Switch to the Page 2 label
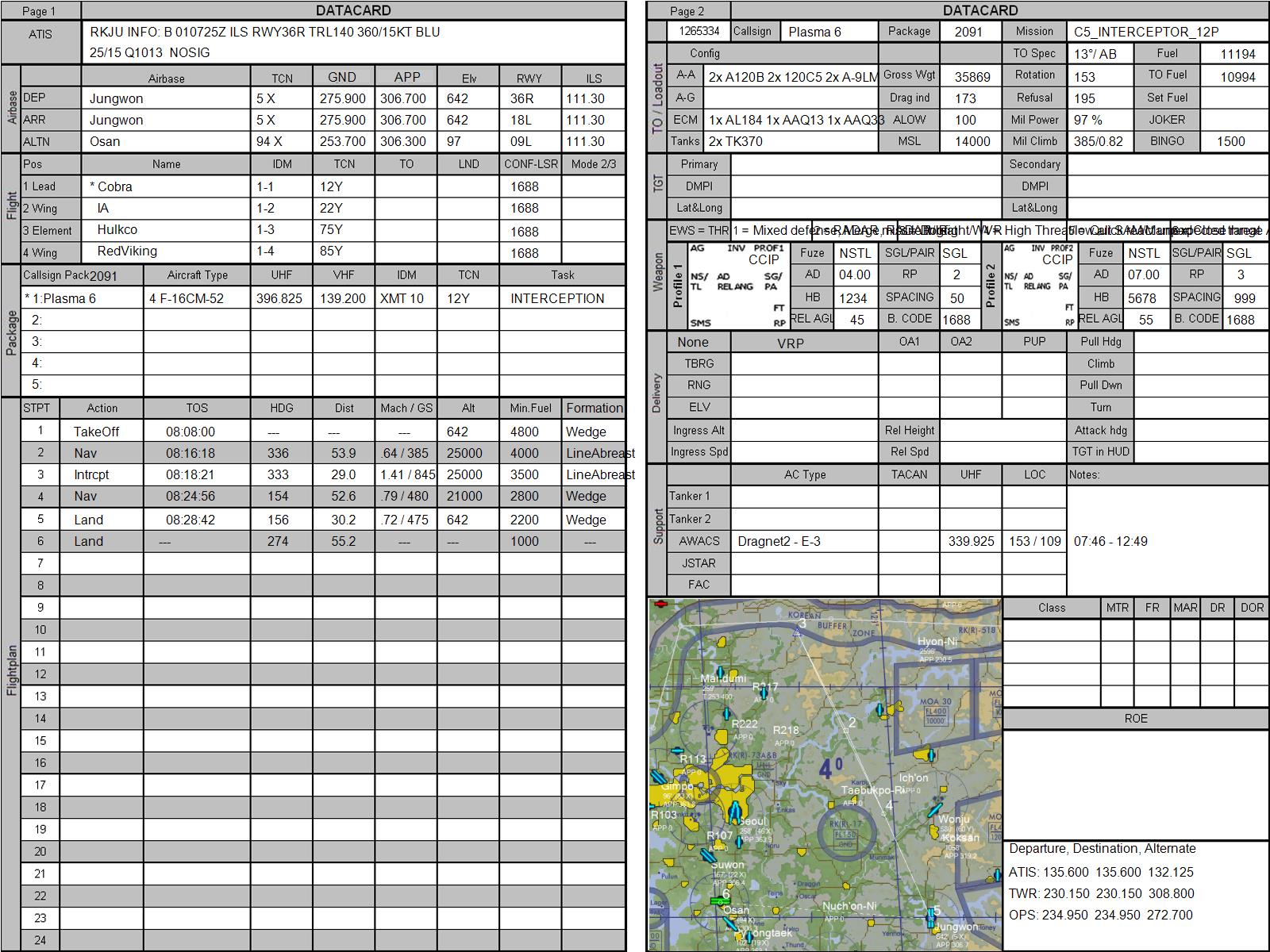The image size is (1270, 952). tap(687, 11)
